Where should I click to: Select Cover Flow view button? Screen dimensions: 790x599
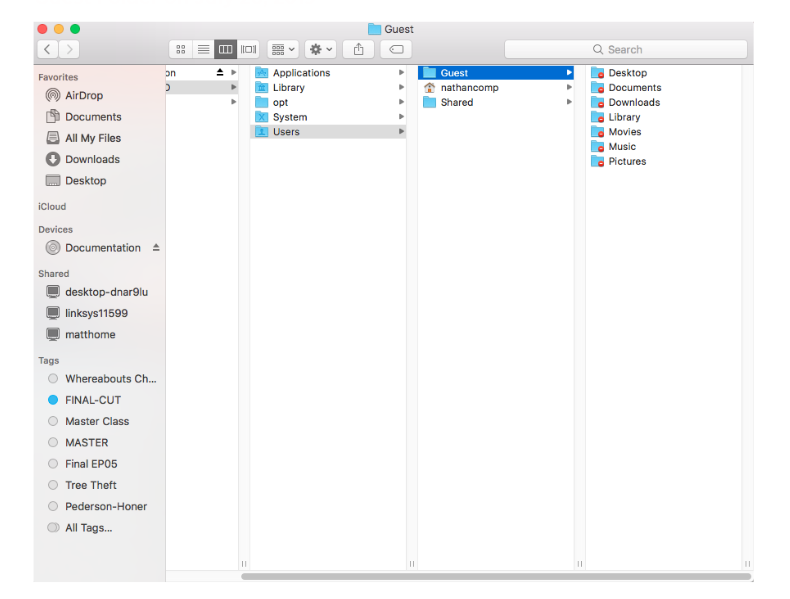249,49
